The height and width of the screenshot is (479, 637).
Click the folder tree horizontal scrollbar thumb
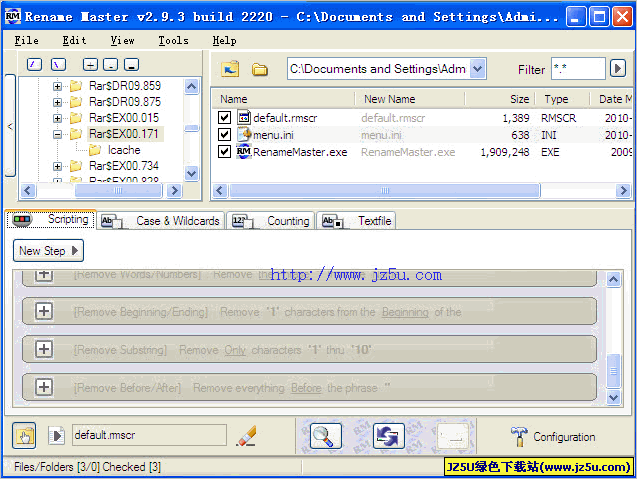pyautogui.click(x=118, y=190)
